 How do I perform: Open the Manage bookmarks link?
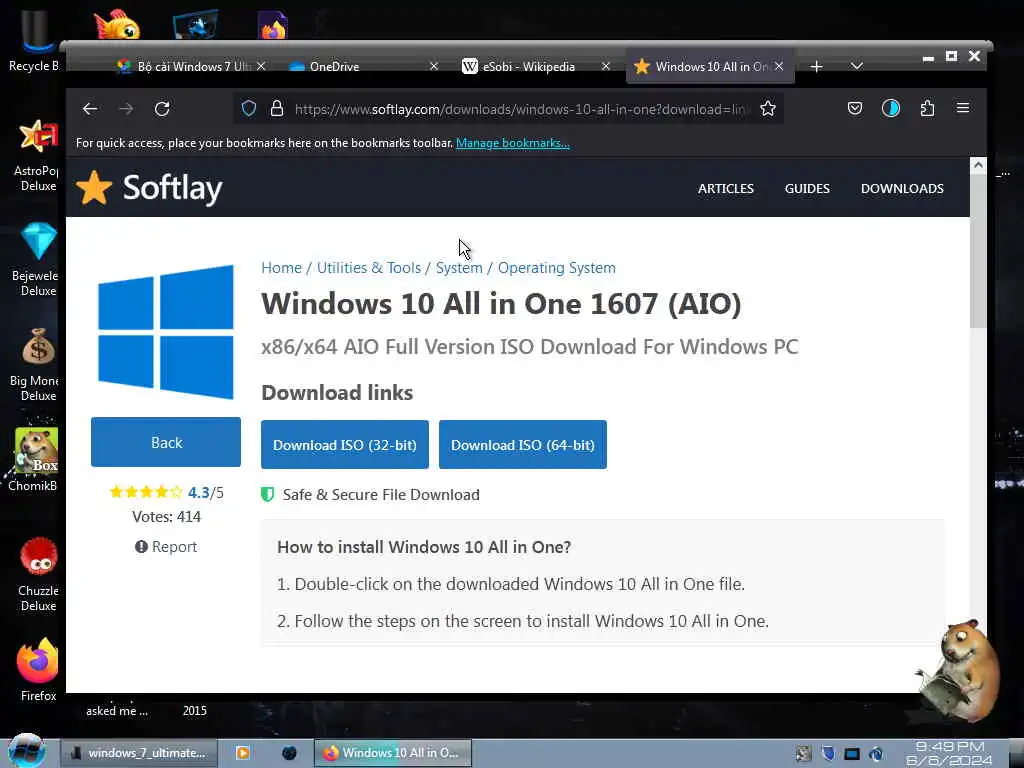click(x=513, y=143)
